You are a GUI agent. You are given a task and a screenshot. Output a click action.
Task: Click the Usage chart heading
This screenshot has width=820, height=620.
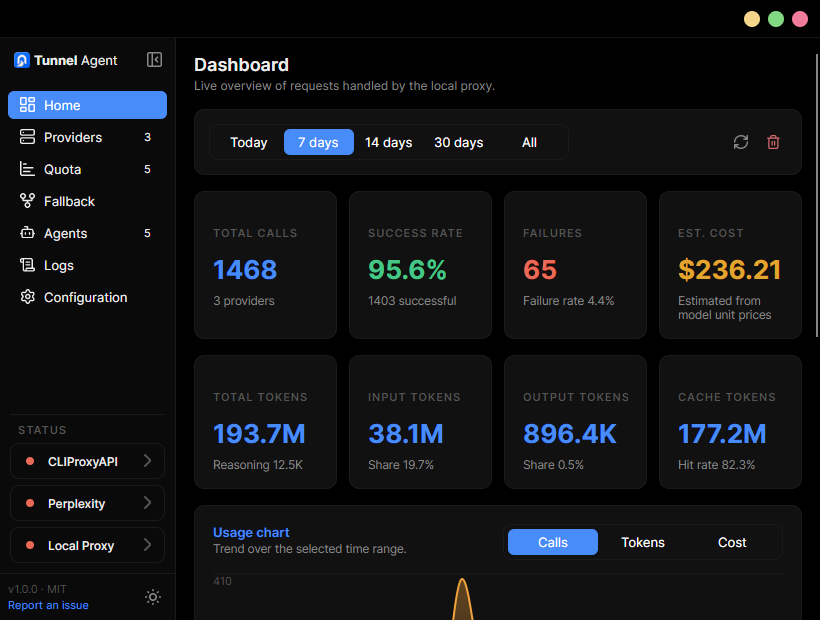click(251, 532)
